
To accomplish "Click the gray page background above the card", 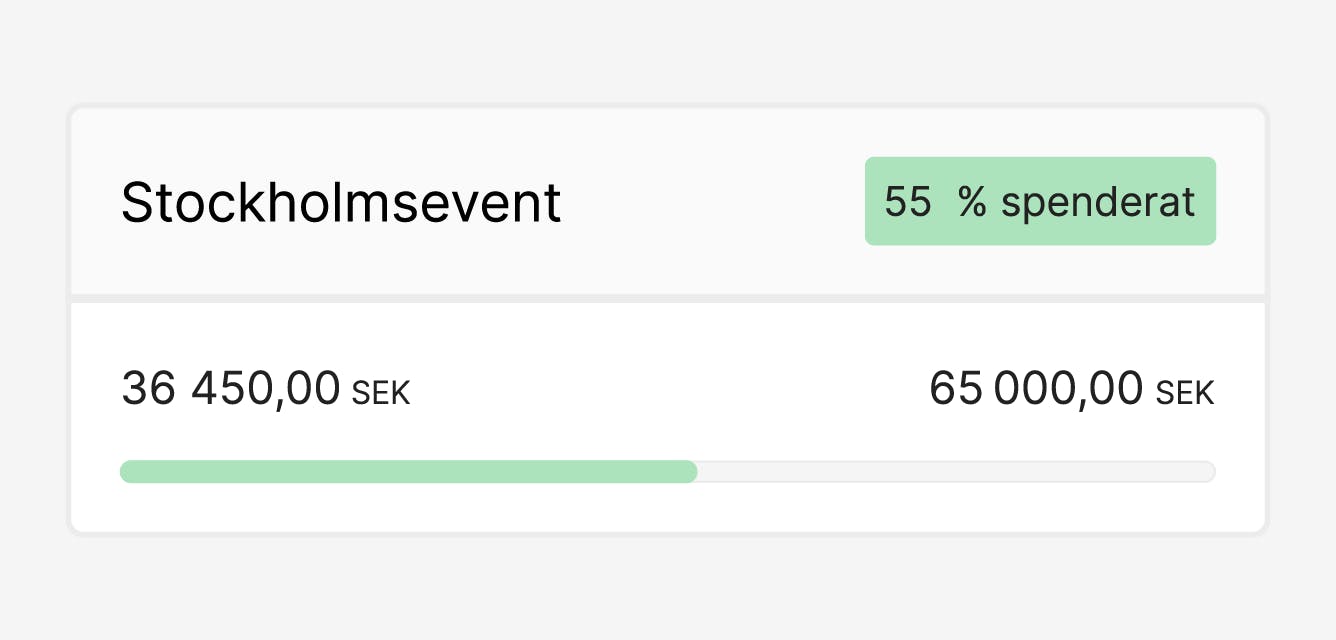I will point(668,50).
